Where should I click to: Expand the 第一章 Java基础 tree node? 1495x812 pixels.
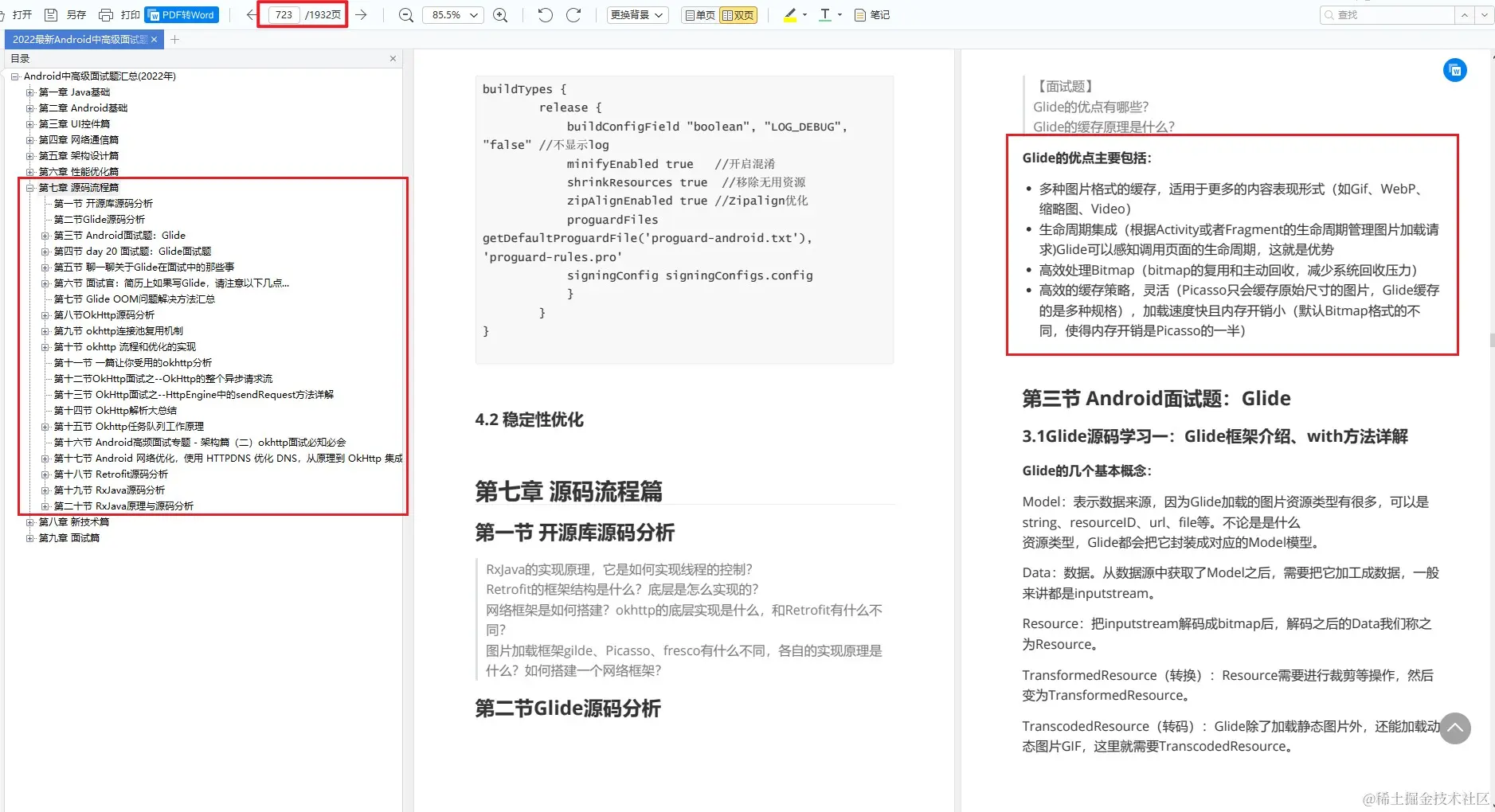(29, 92)
